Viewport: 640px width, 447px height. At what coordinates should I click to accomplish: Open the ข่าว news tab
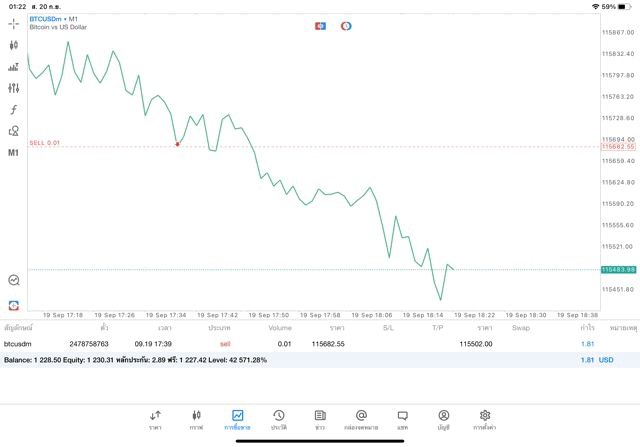(320, 420)
